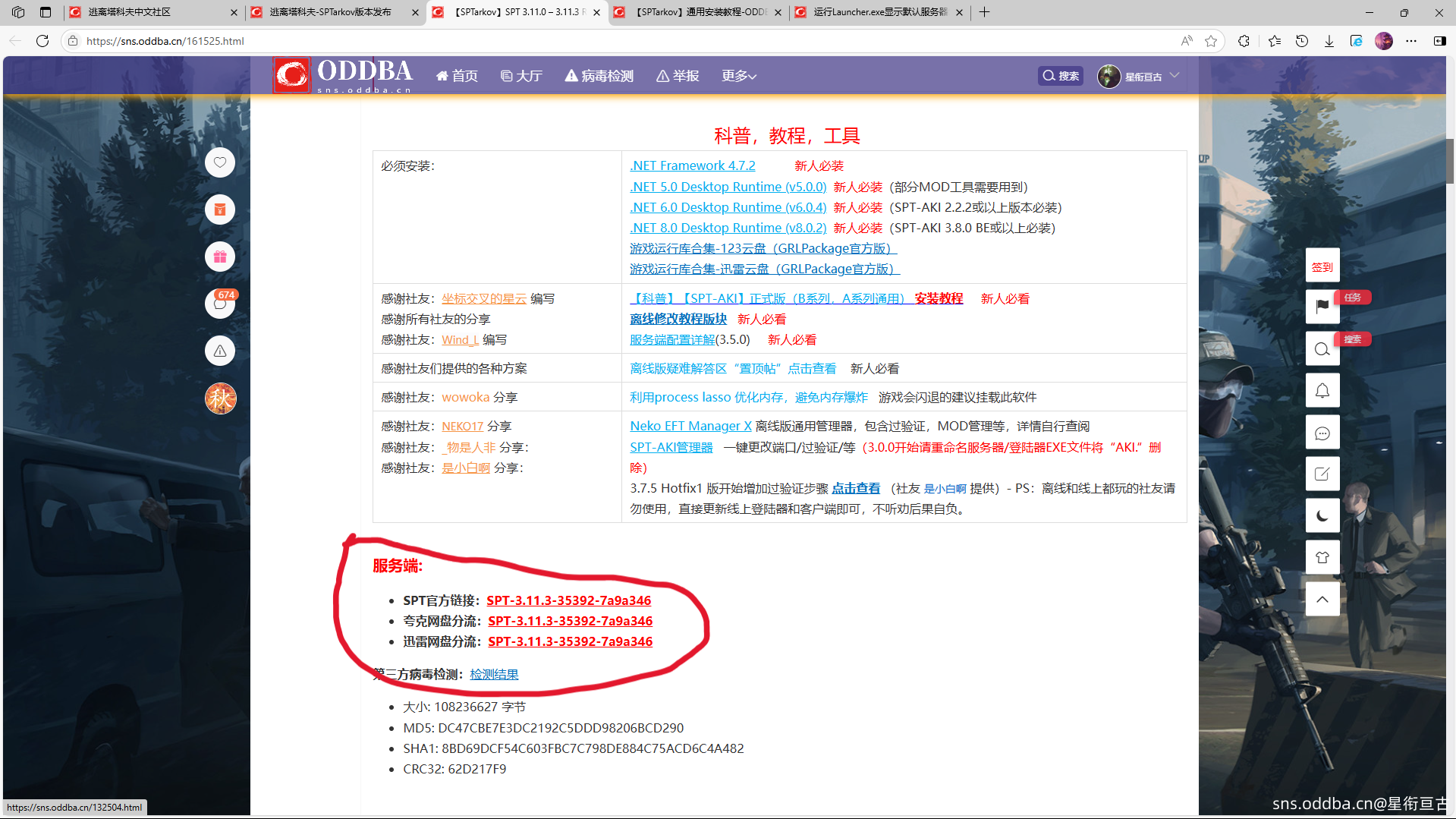Viewport: 1456px width, 819px height.
Task: Click the 签到 check-in button
Action: pos(1322,266)
